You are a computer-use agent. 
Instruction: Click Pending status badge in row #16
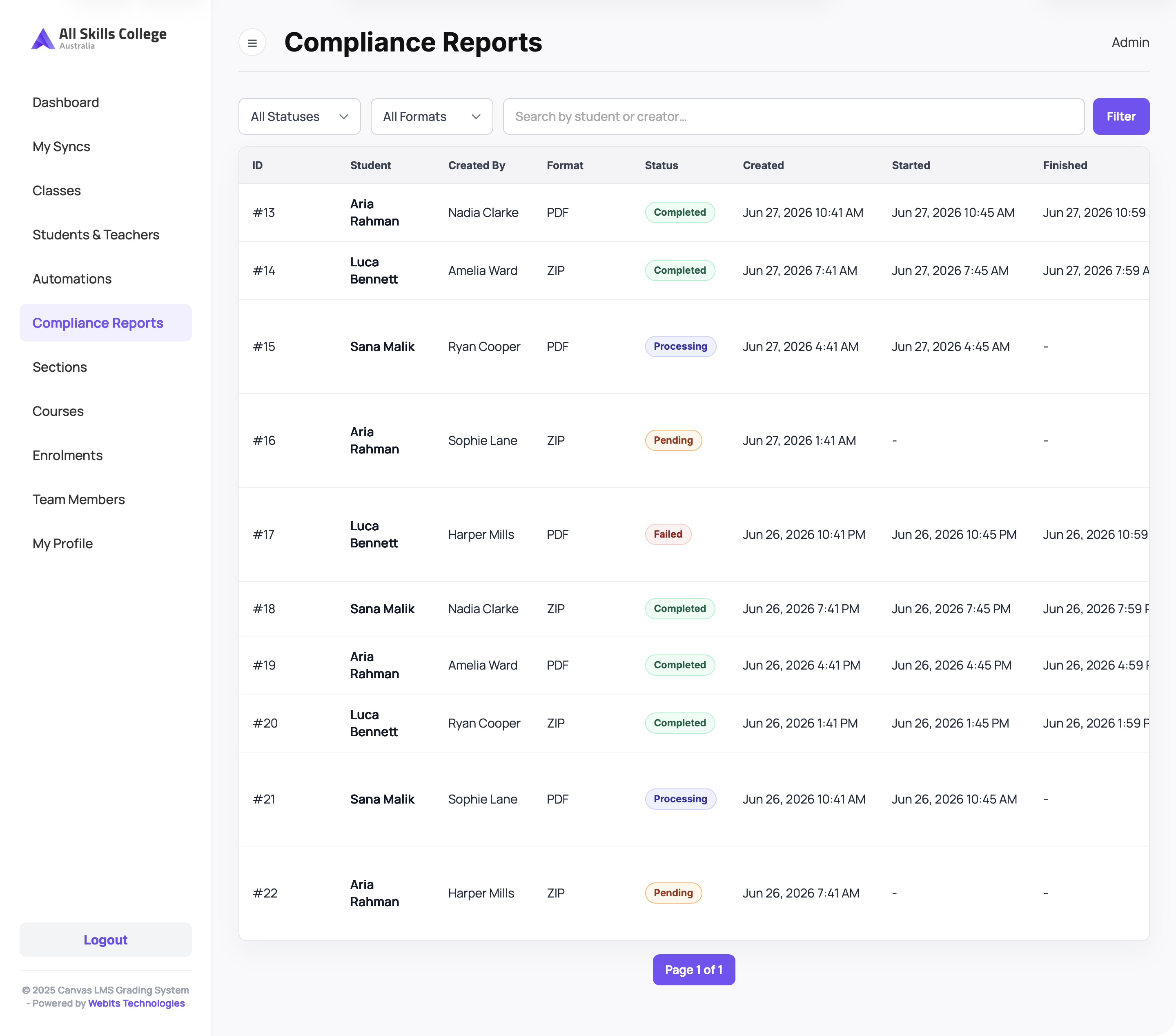tap(673, 440)
